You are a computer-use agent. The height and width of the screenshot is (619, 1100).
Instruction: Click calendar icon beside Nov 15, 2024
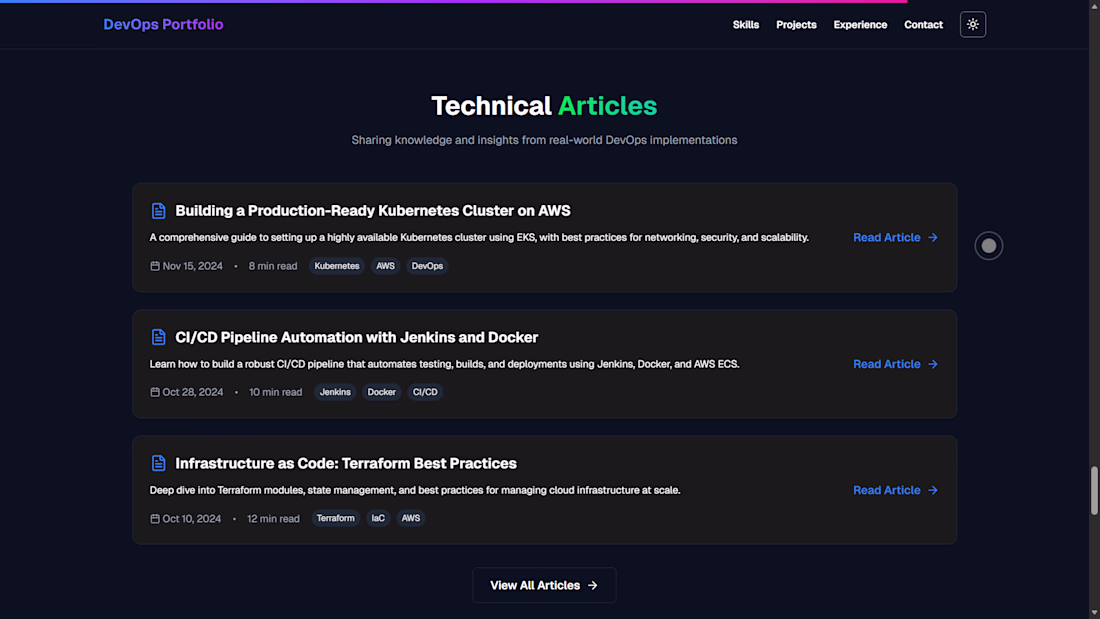pos(154,266)
